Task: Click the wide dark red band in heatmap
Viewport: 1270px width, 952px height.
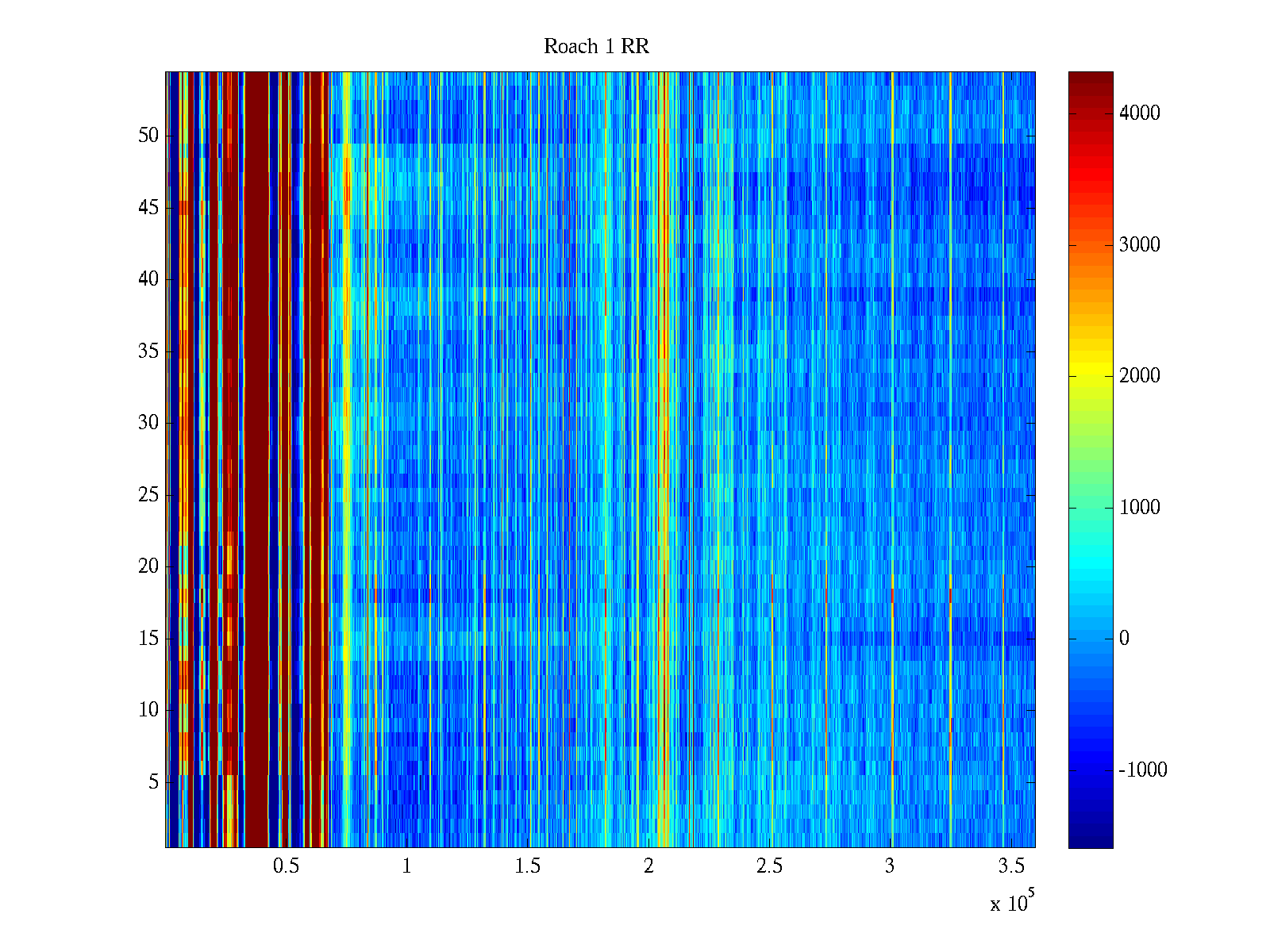Action: tap(256, 460)
